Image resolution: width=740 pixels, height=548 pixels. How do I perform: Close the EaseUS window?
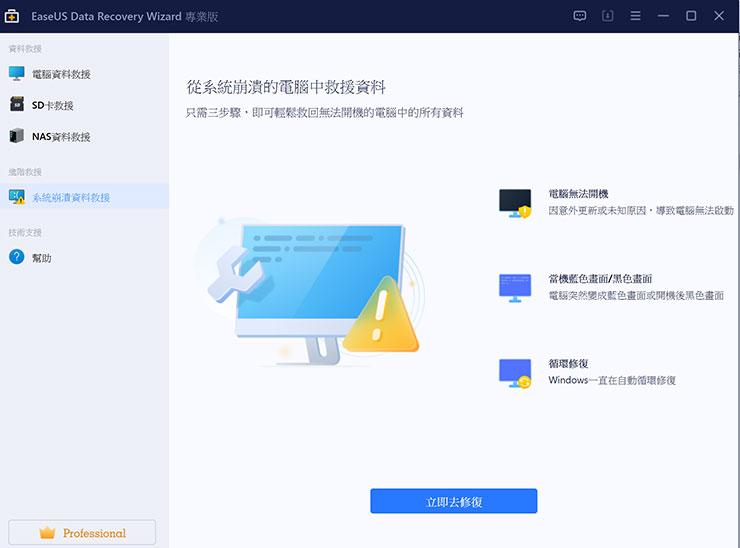tap(719, 16)
